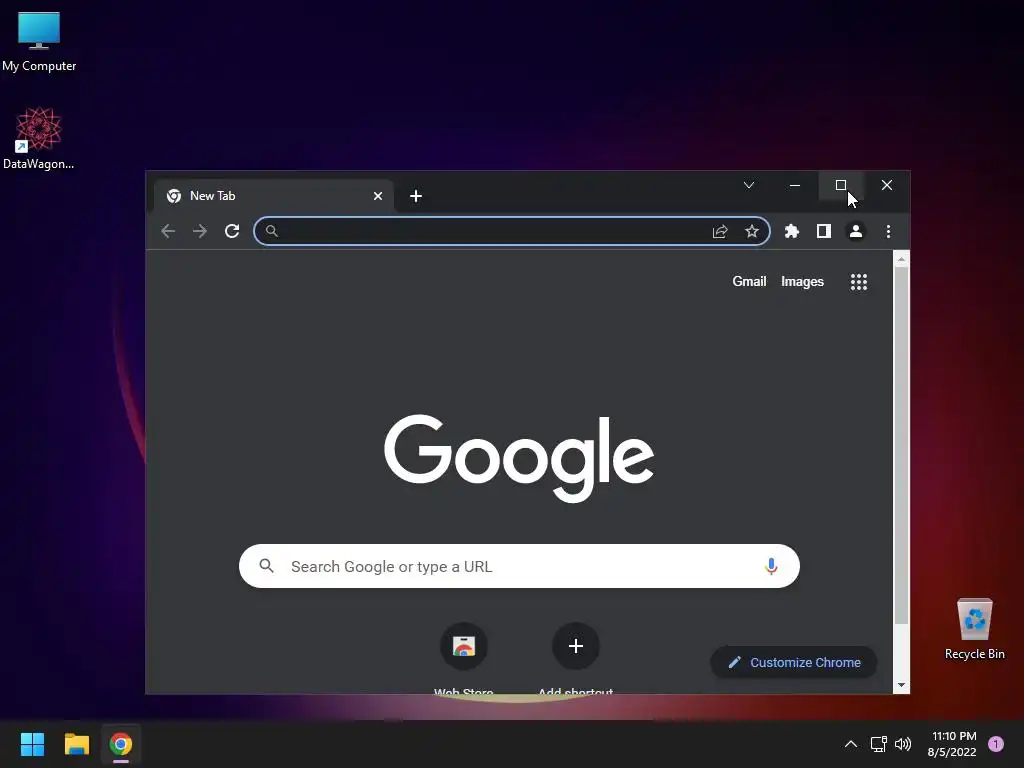
Task: Open the Extensions puzzle icon
Action: tap(792, 231)
